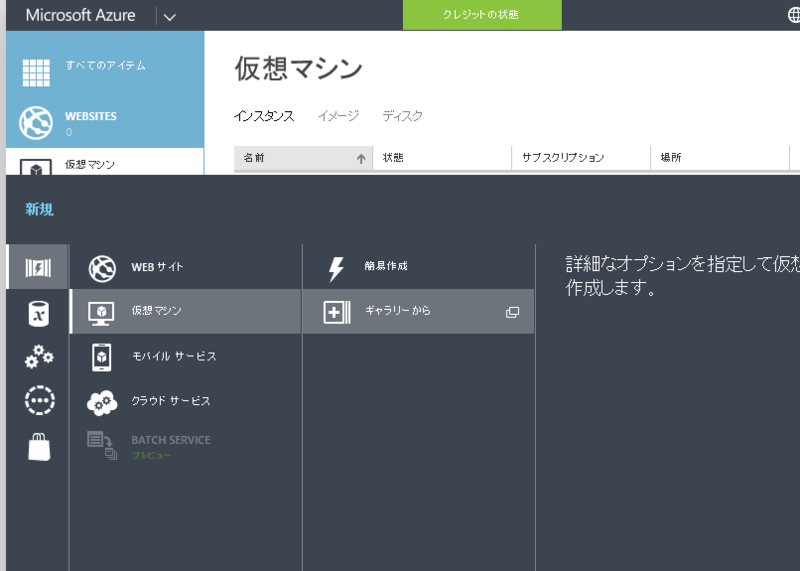800x571 pixels.
Task: Click the globe language icon in header
Action: click(x=794, y=15)
